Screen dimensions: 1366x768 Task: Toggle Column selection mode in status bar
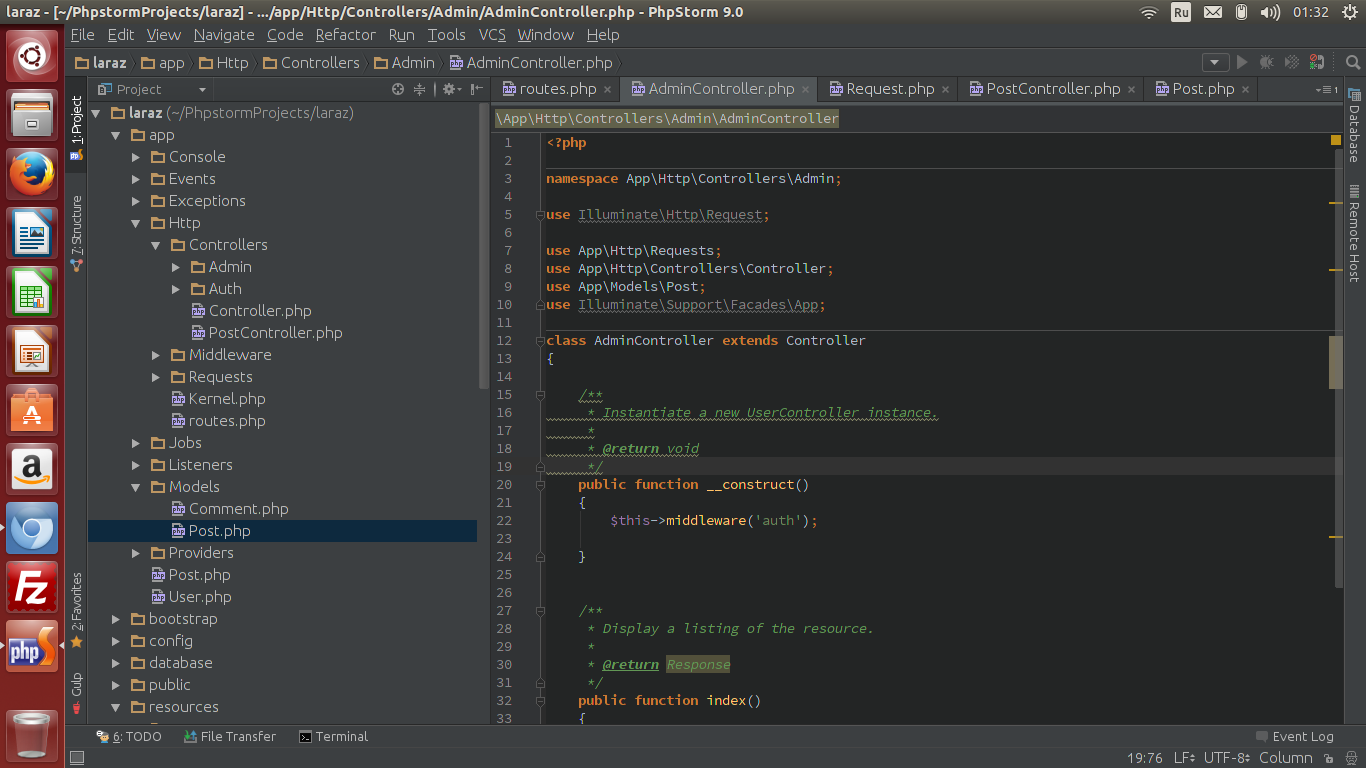[x=1285, y=758]
